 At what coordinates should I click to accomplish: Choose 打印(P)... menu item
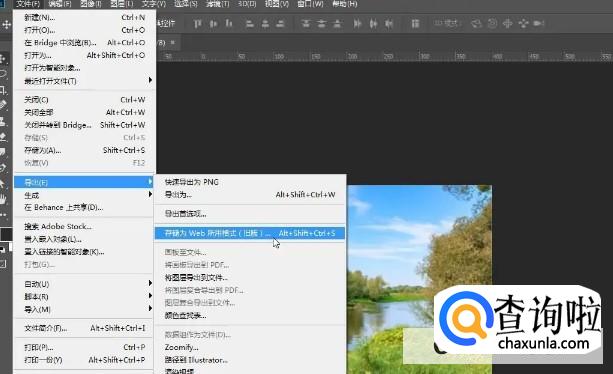84,347
